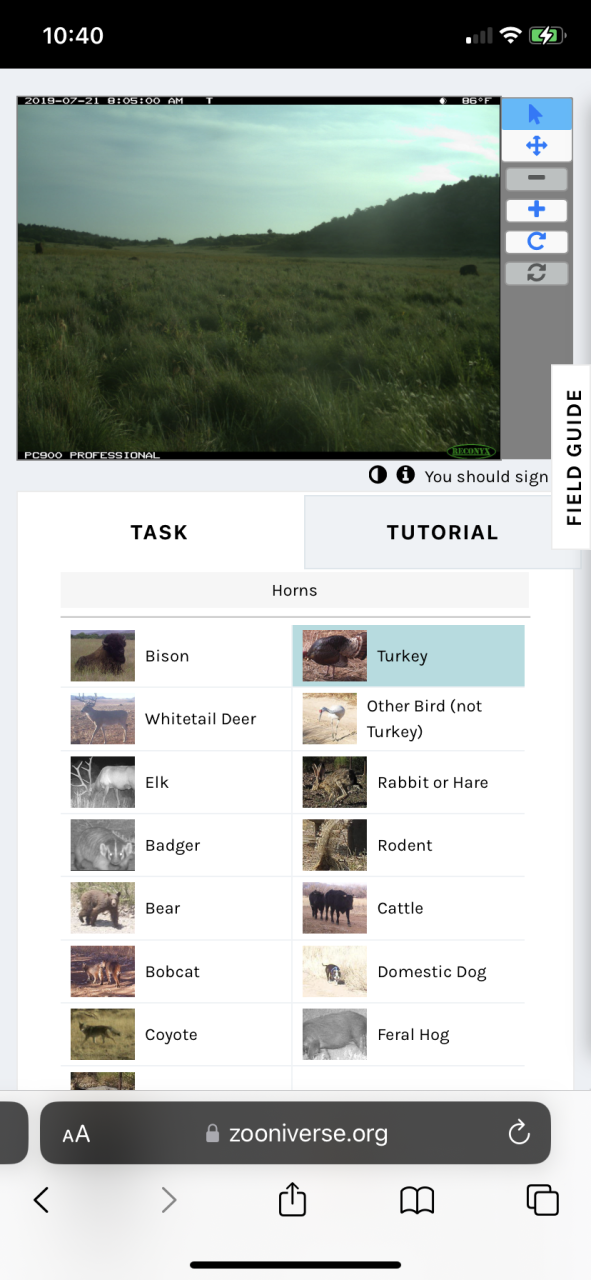This screenshot has width=591, height=1280.
Task: Open Safari bookmarks
Action: pos(417,1200)
